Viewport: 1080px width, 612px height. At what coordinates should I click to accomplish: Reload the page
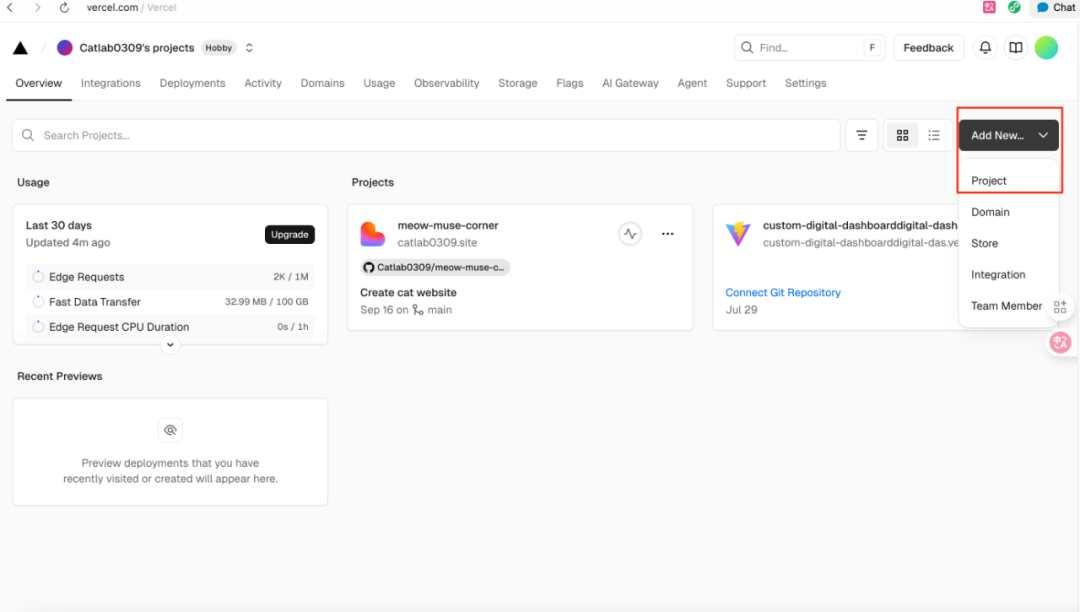click(x=64, y=8)
